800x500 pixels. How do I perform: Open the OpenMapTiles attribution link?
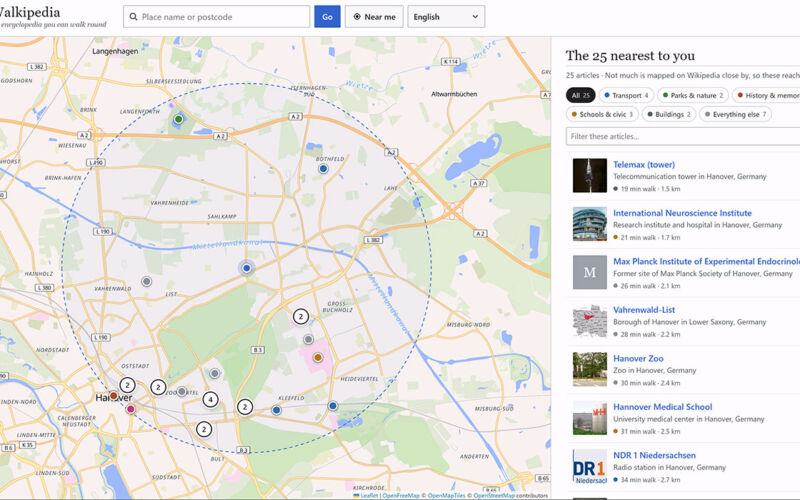click(x=446, y=495)
